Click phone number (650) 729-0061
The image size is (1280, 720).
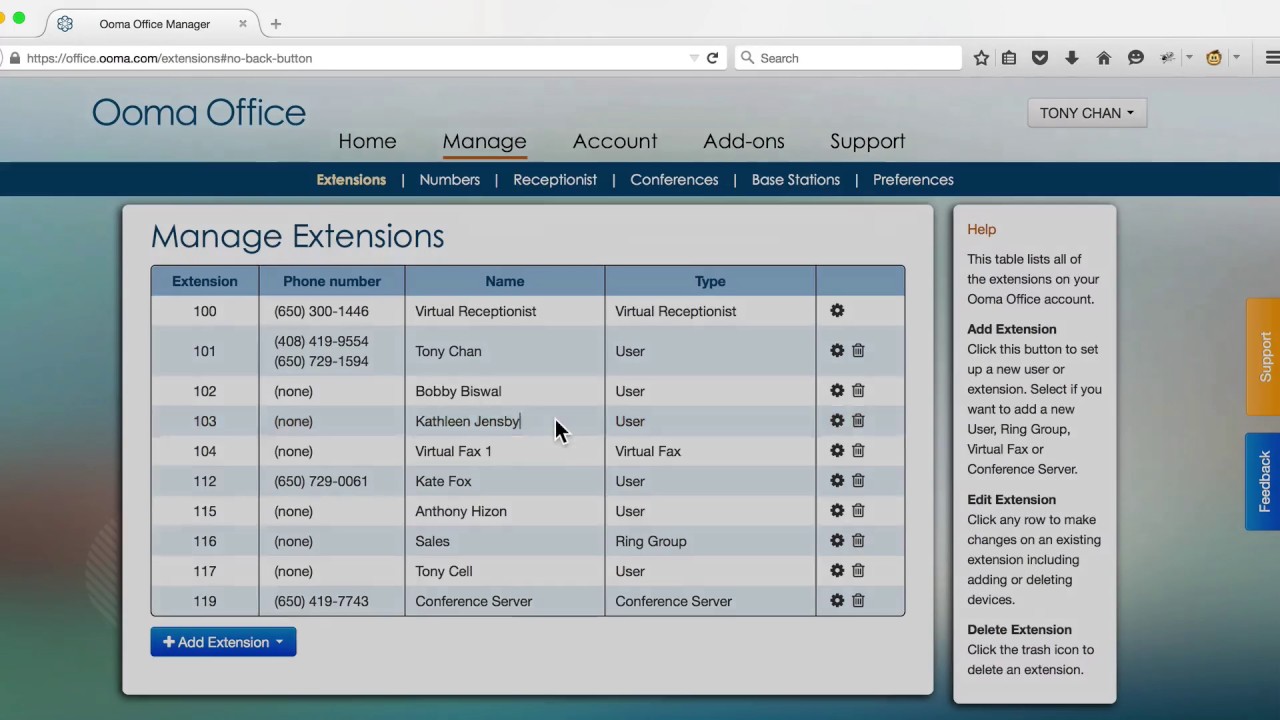(321, 481)
